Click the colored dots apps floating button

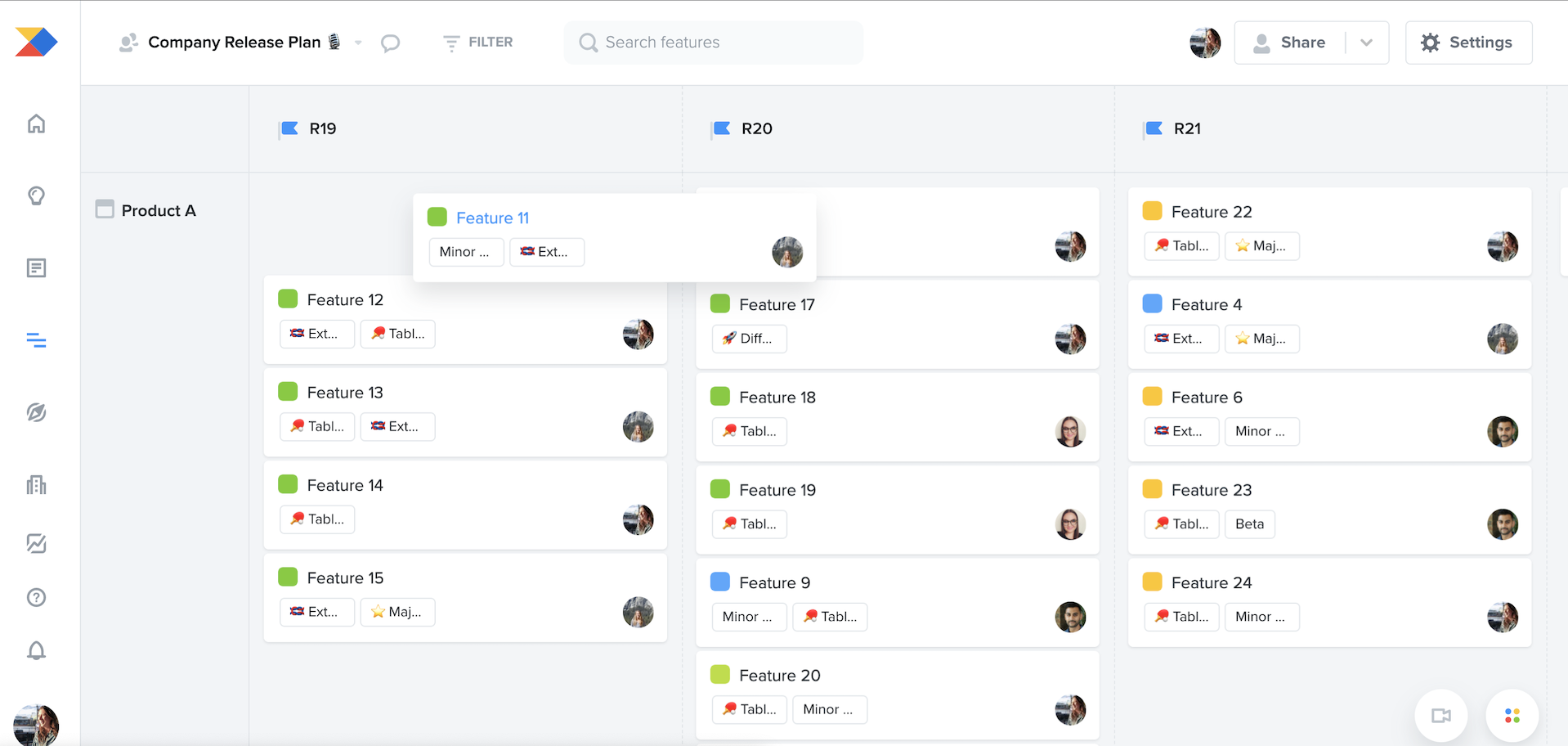1512,716
